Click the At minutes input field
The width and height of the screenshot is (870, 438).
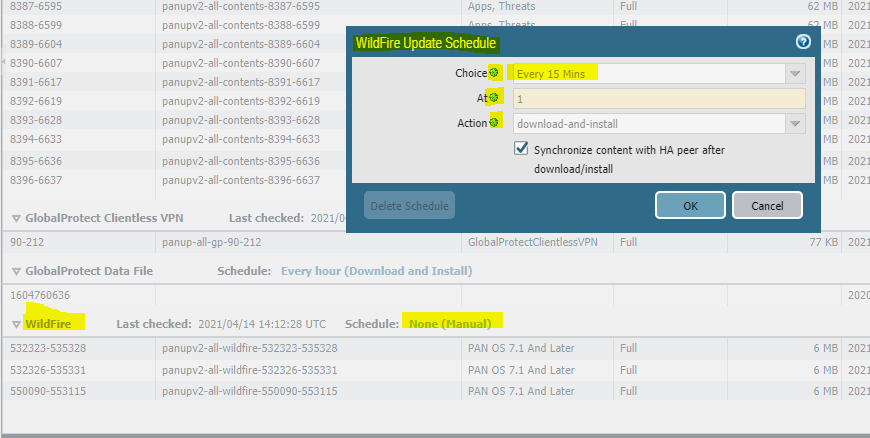coord(659,99)
